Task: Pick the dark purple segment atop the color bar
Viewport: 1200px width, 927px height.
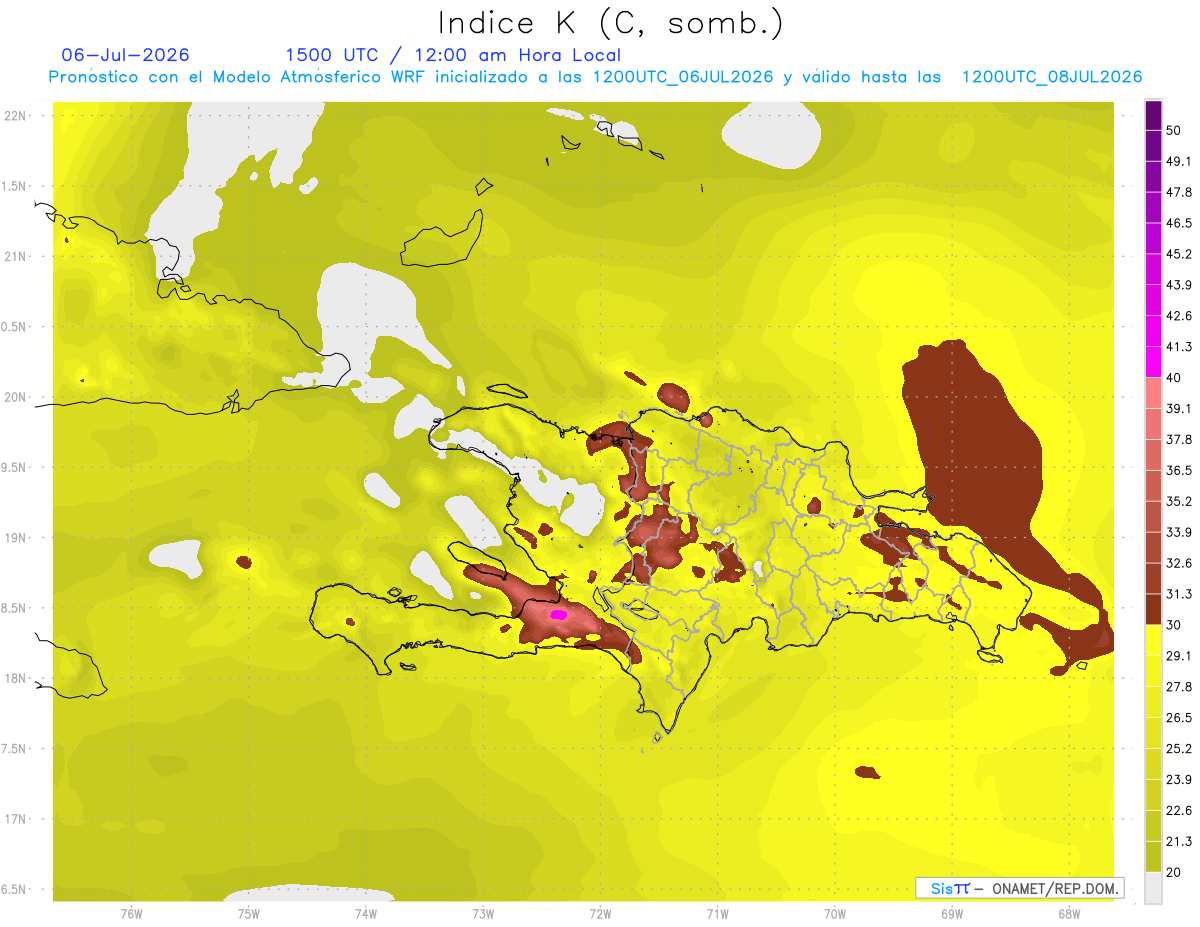Action: pyautogui.click(x=1153, y=116)
